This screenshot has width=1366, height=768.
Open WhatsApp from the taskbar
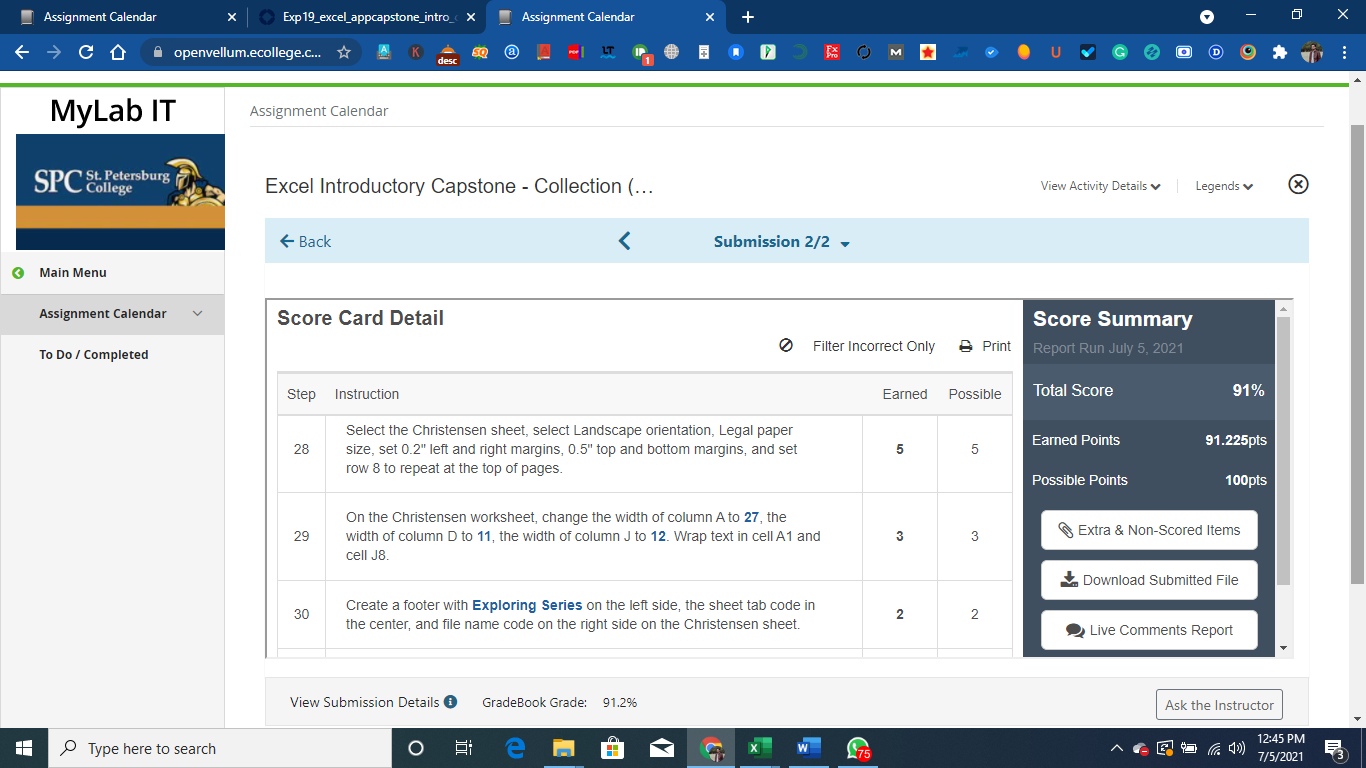coord(858,748)
